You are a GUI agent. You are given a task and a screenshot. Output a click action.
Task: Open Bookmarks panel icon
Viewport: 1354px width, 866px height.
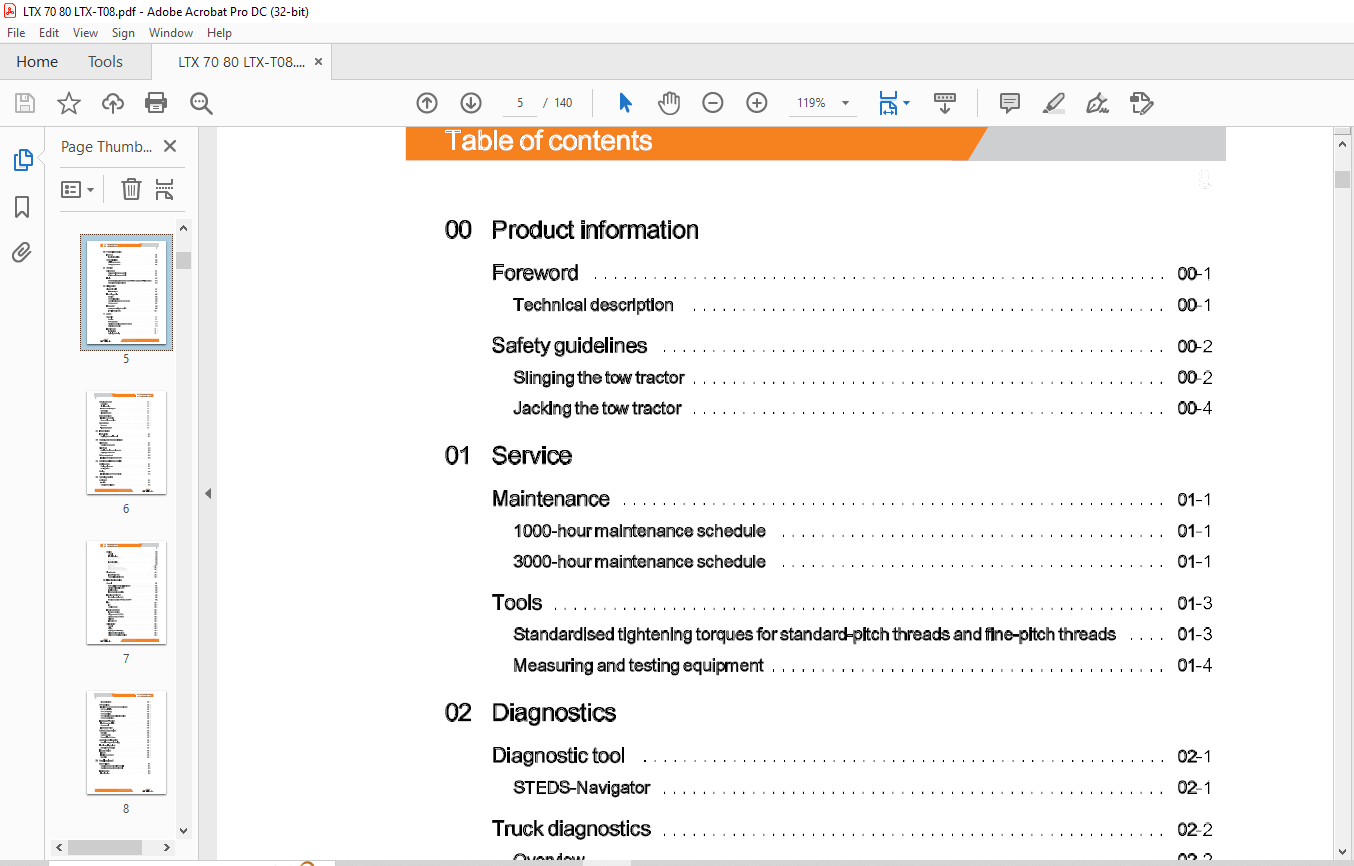[x=22, y=207]
